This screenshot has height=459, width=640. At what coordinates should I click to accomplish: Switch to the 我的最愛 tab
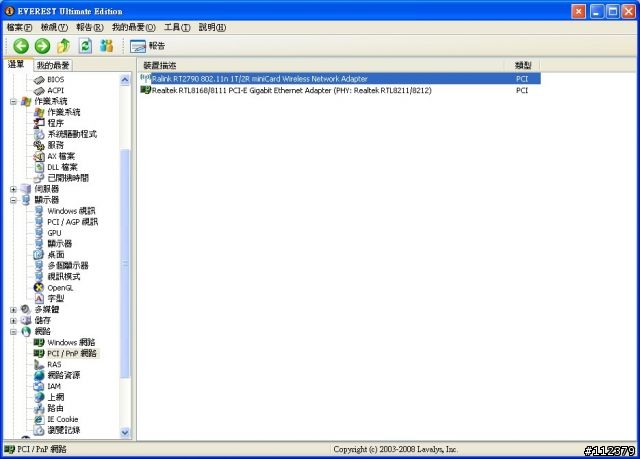coord(53,65)
